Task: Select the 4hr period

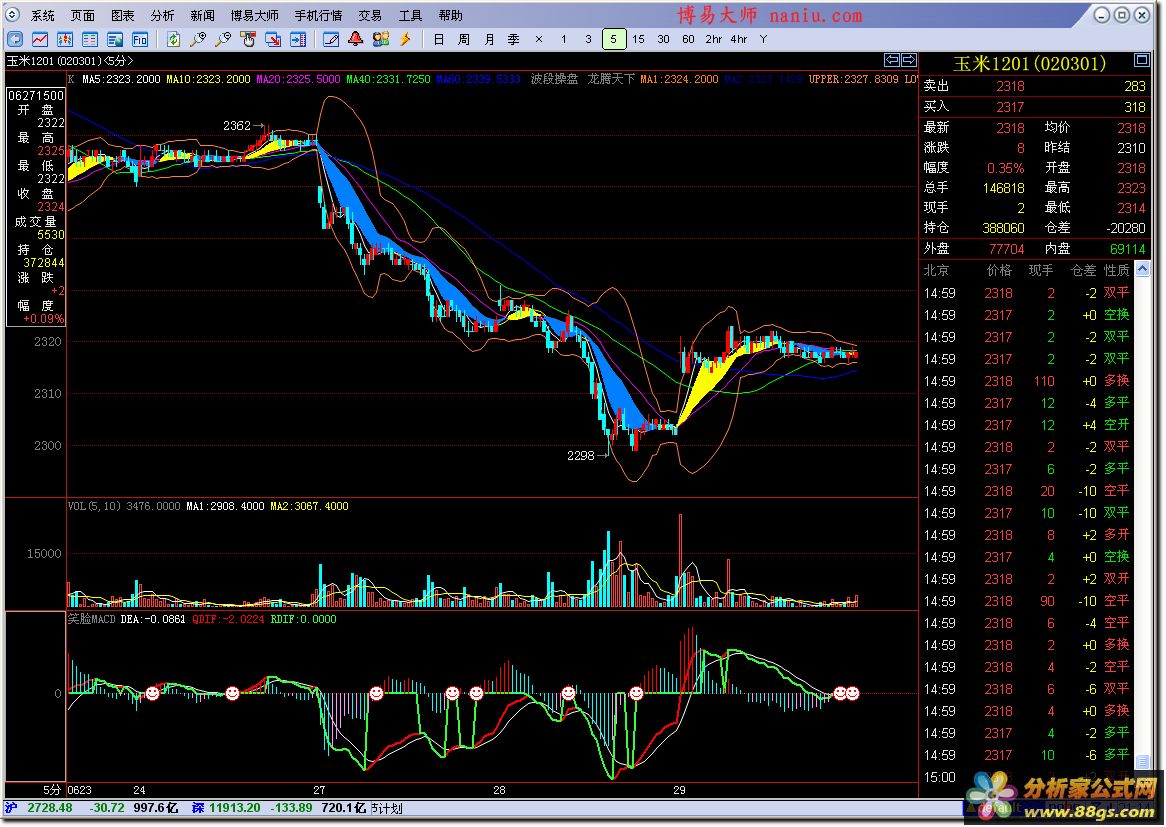Action: [x=738, y=39]
